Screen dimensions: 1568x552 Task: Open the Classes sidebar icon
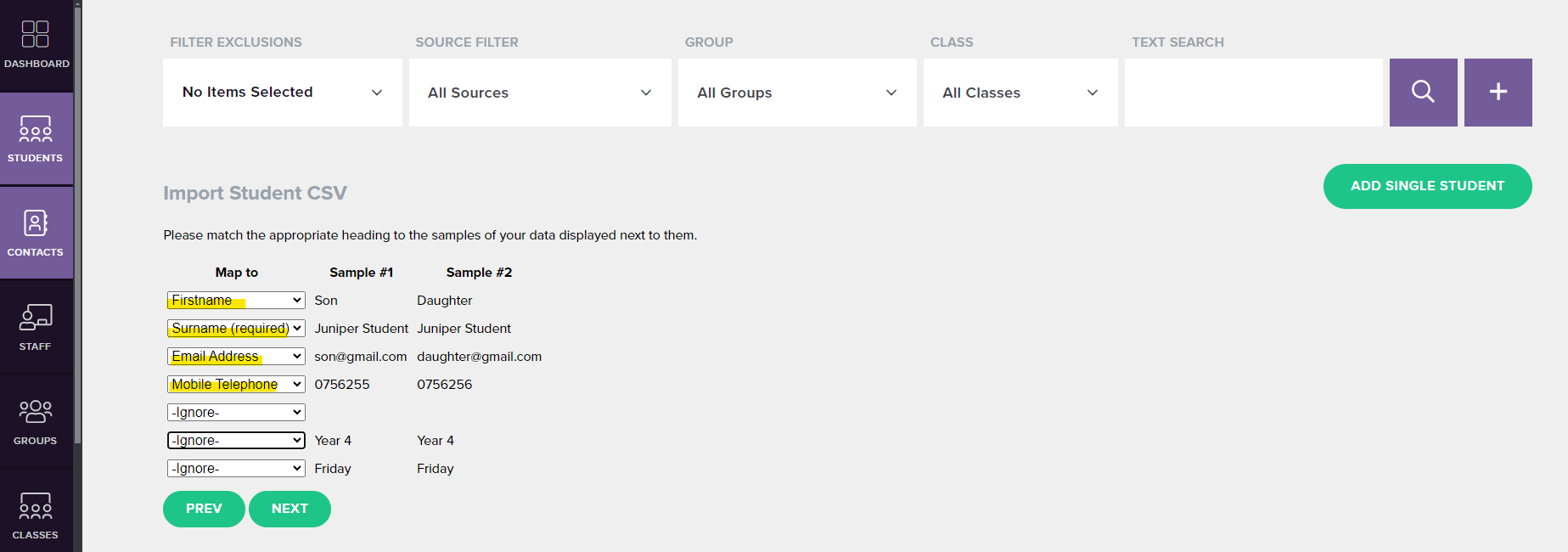36,515
